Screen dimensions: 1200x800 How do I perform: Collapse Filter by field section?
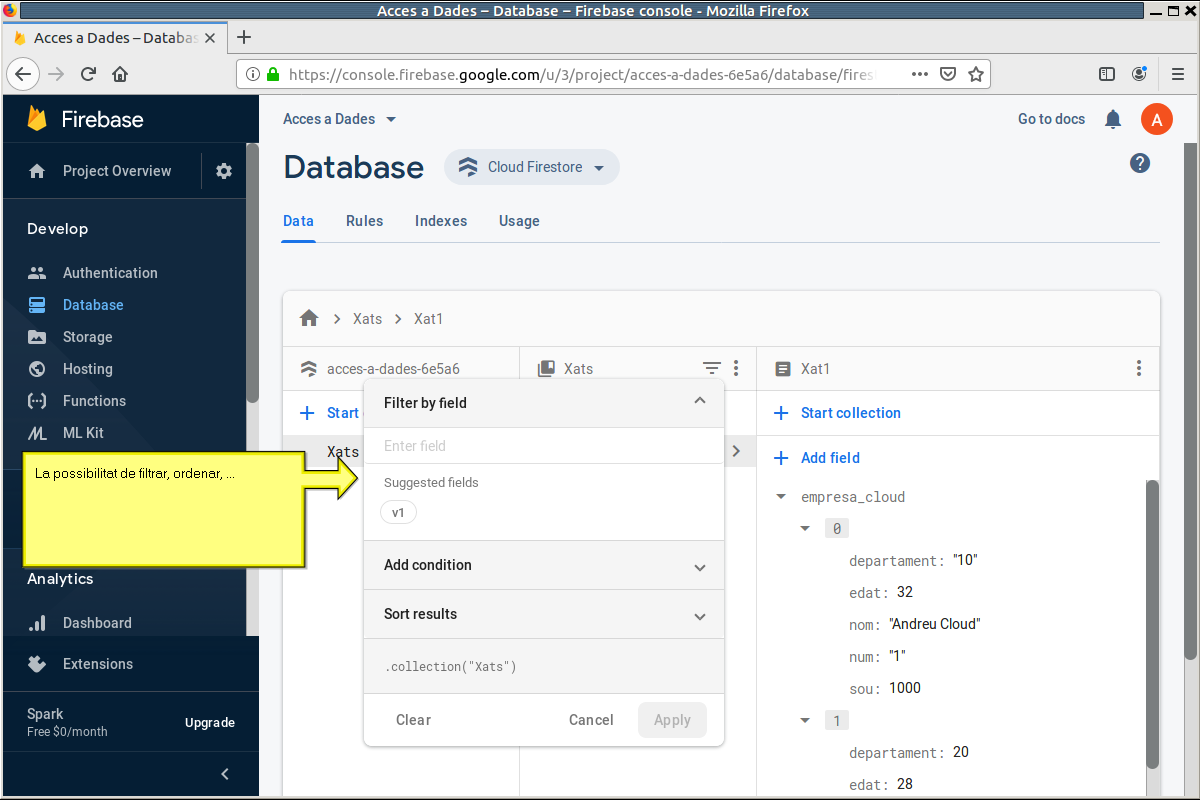[x=700, y=401]
